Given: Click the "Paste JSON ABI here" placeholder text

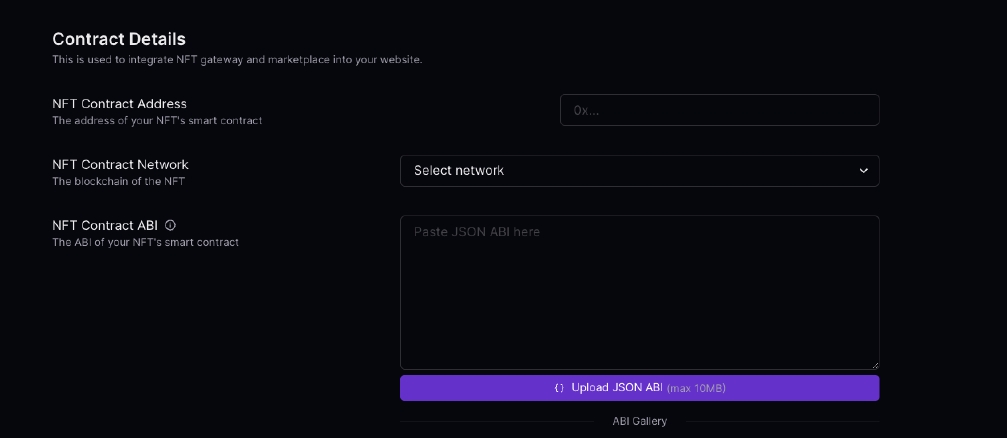Looking at the screenshot, I should click(x=477, y=232).
